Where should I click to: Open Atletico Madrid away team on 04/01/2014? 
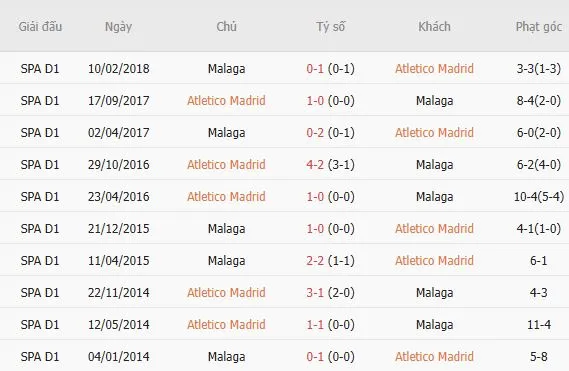pos(434,356)
